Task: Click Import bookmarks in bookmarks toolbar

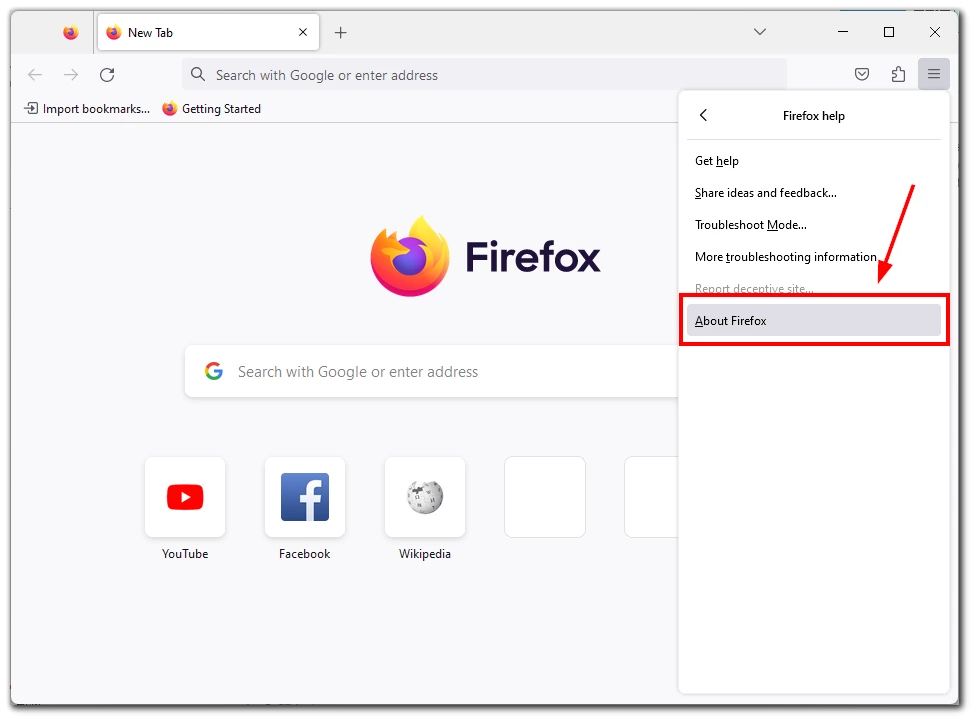Action: tap(87, 108)
